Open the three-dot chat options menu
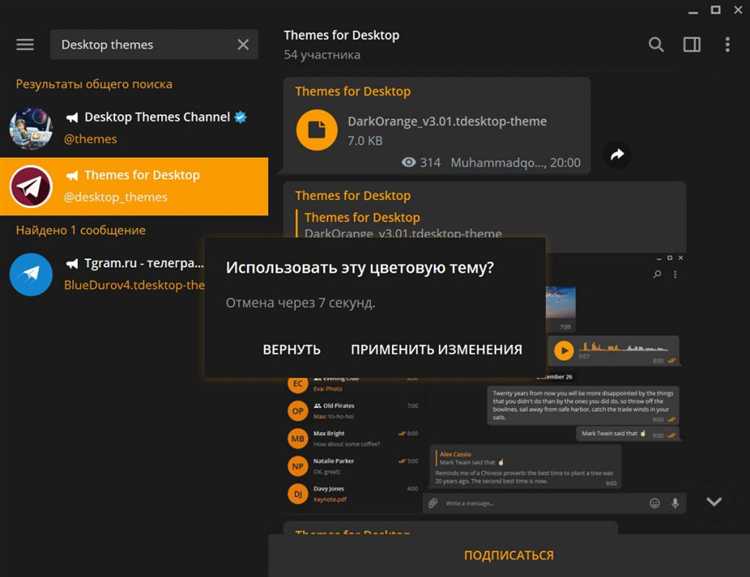Viewport: 750px width, 577px height. click(728, 44)
